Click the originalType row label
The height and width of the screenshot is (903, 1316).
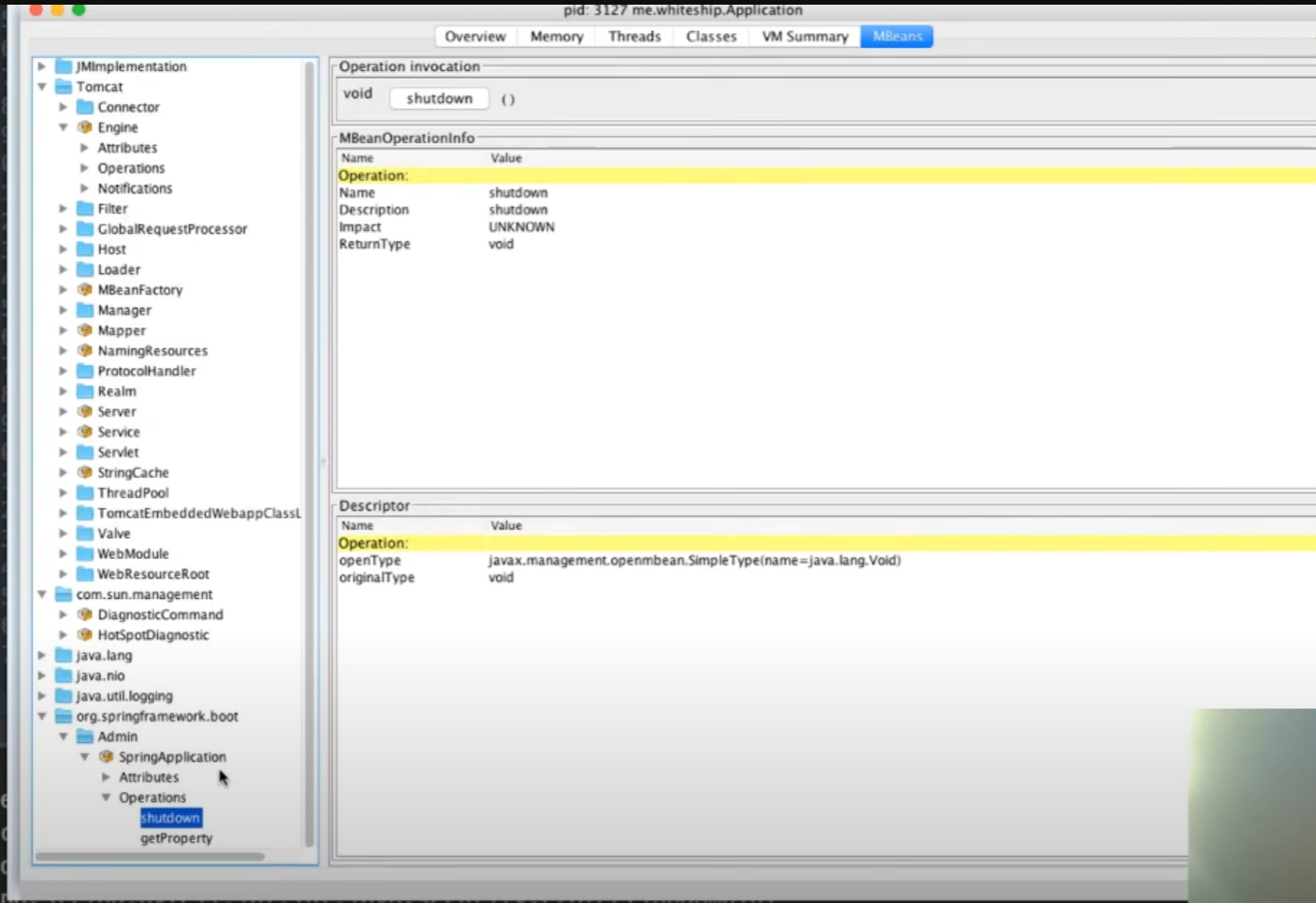(376, 577)
